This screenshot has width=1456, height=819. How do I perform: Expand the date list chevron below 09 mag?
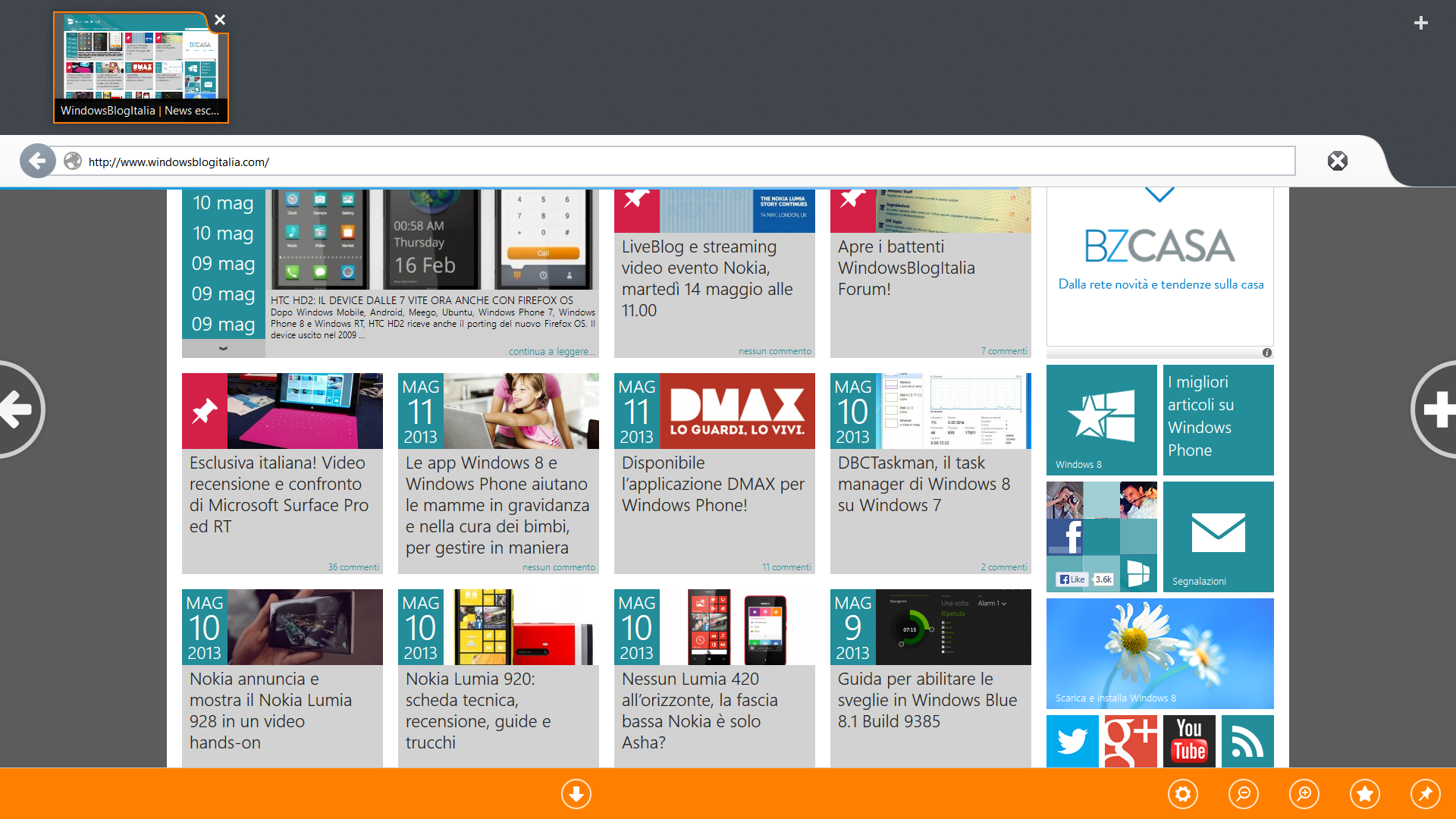(223, 348)
